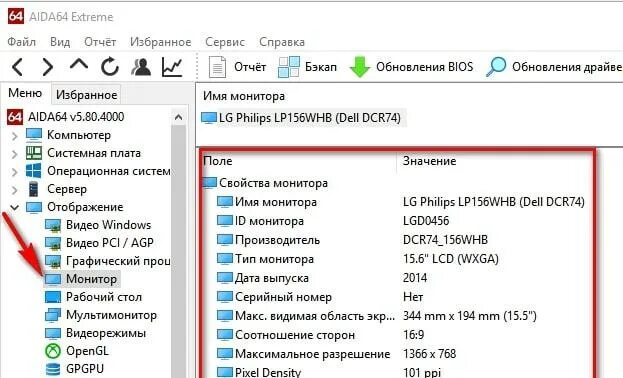Go back with the left arrow toolbar icon
623x378 pixels.
(17, 67)
